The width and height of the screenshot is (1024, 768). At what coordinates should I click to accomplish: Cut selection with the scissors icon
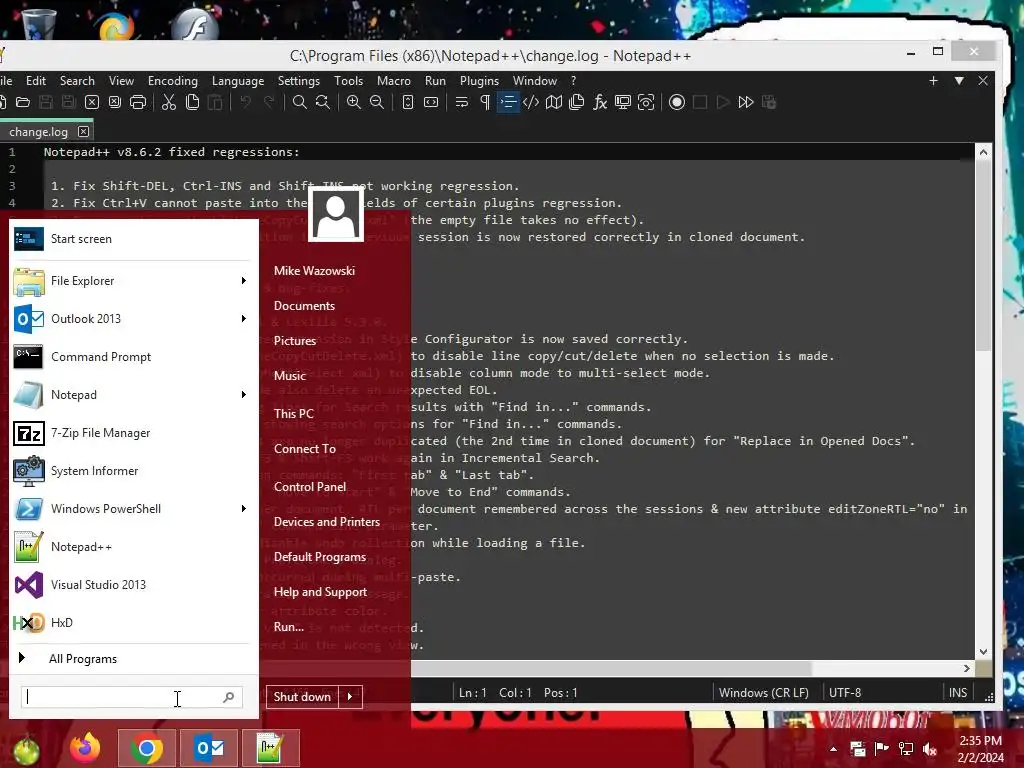pos(169,103)
